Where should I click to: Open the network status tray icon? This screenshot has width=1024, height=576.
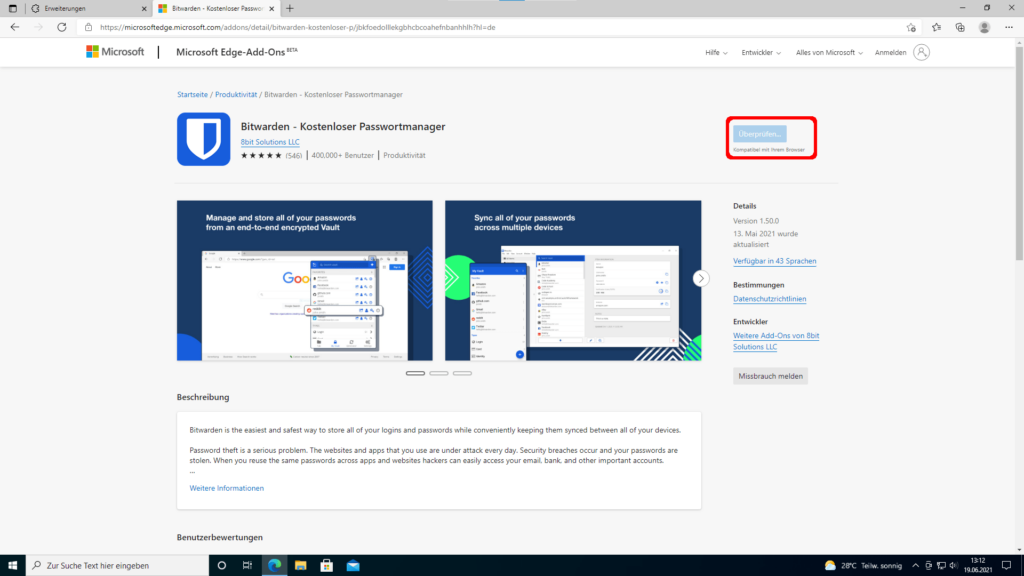pyautogui.click(x=941, y=566)
